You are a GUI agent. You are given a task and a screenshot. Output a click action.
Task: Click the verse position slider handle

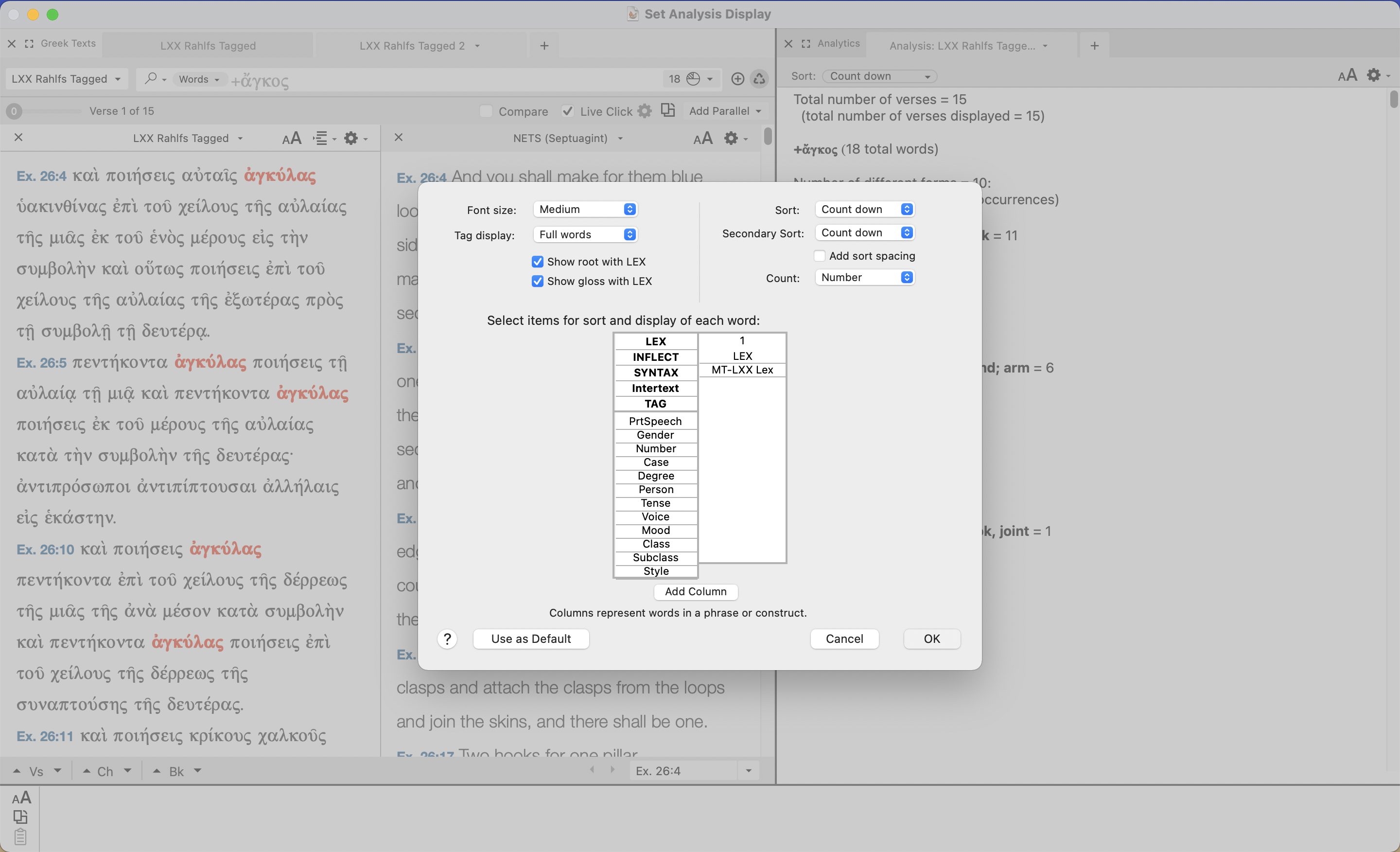tap(14, 111)
